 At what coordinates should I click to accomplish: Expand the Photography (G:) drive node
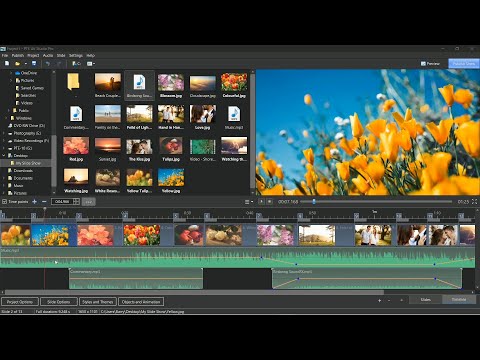coord(4,133)
